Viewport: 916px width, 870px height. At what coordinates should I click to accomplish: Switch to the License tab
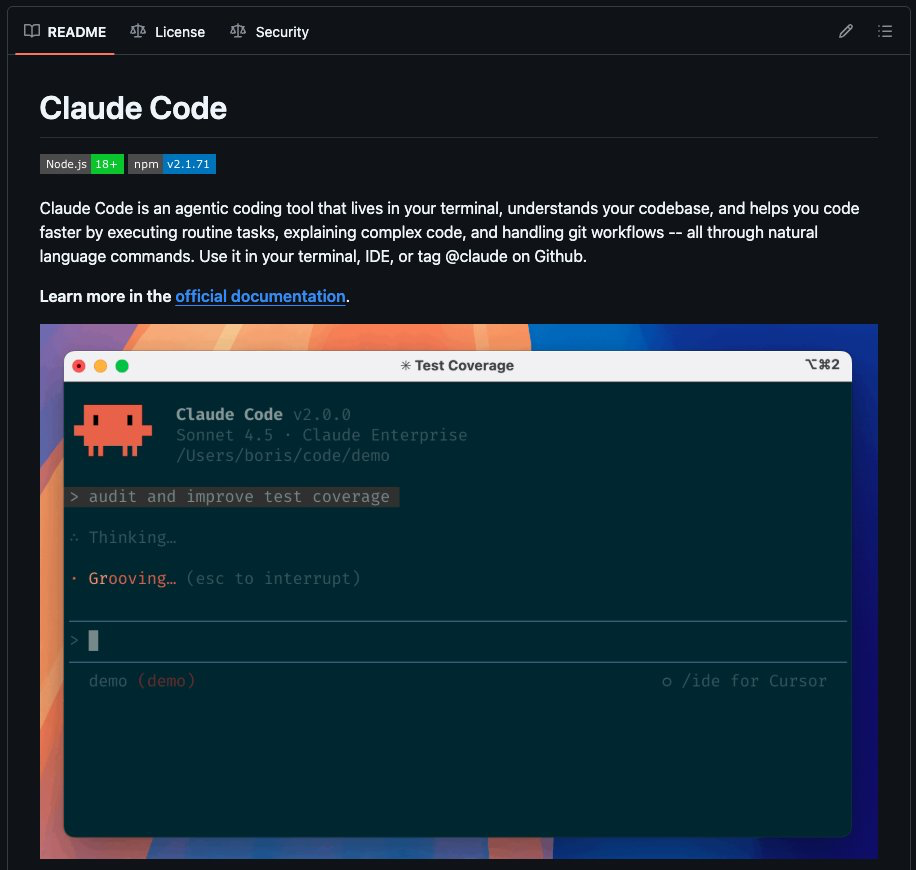click(178, 31)
